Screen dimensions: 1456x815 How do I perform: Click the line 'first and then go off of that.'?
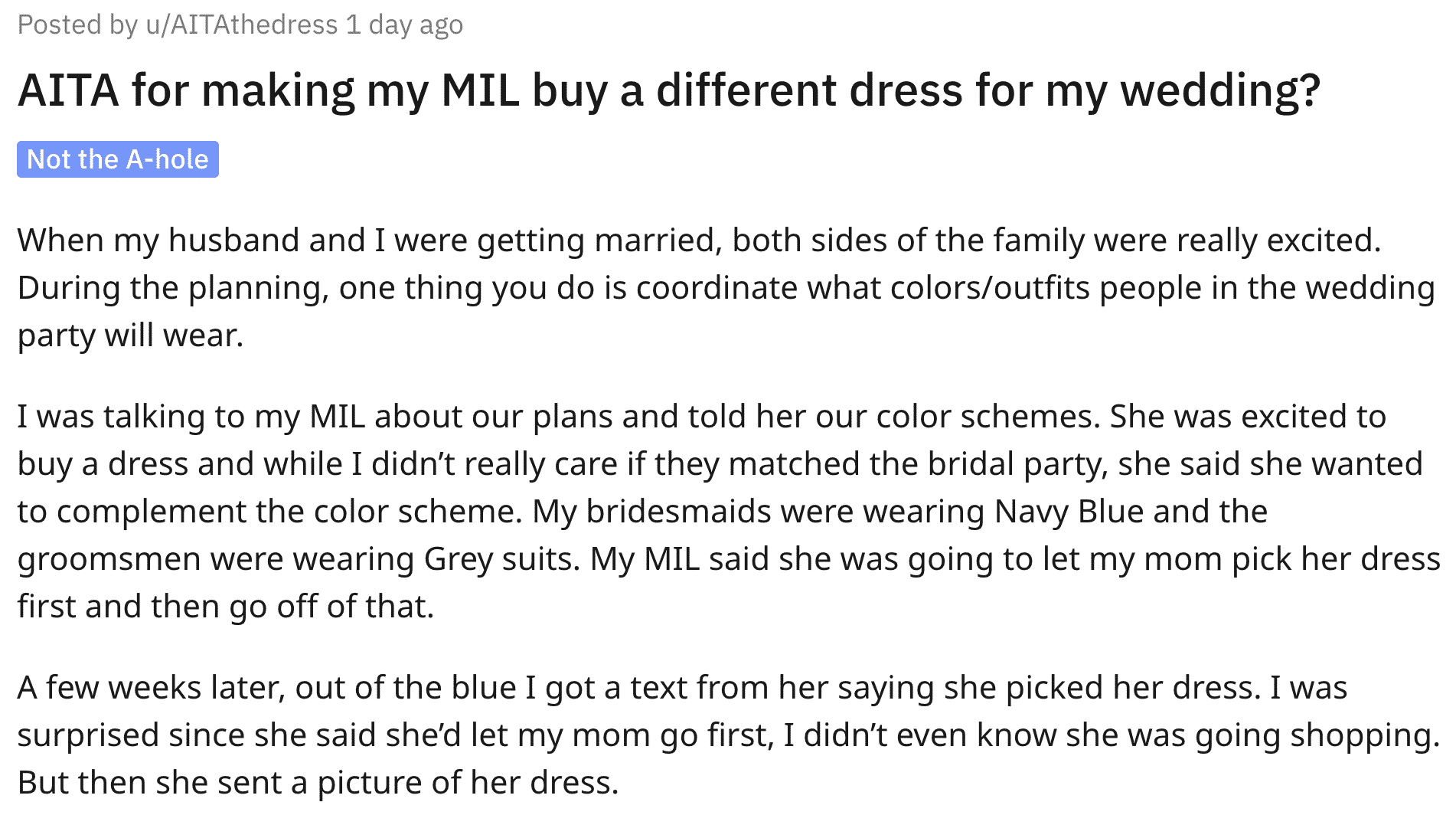(x=226, y=606)
